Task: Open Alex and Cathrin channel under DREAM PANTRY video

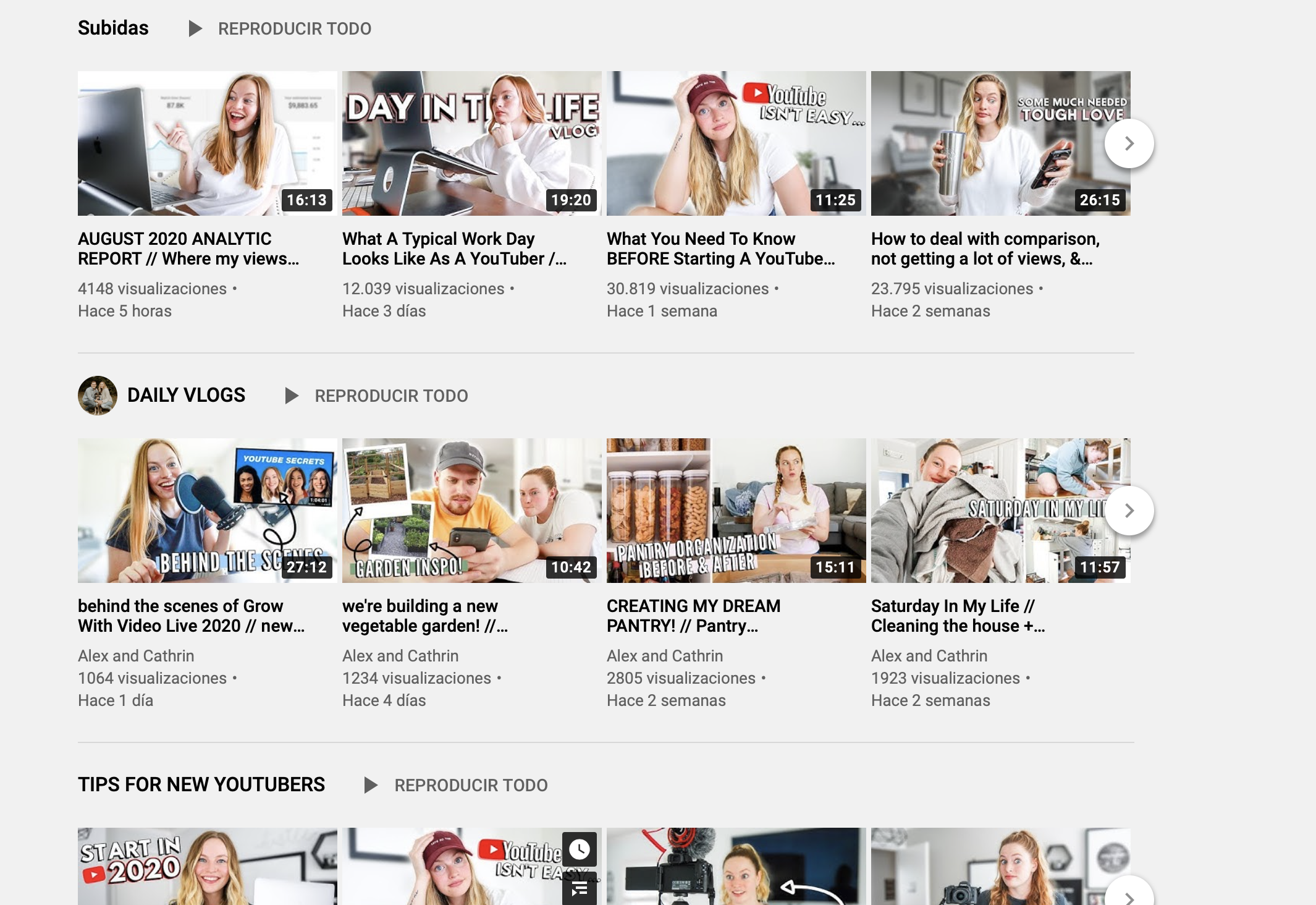Action: click(x=665, y=656)
